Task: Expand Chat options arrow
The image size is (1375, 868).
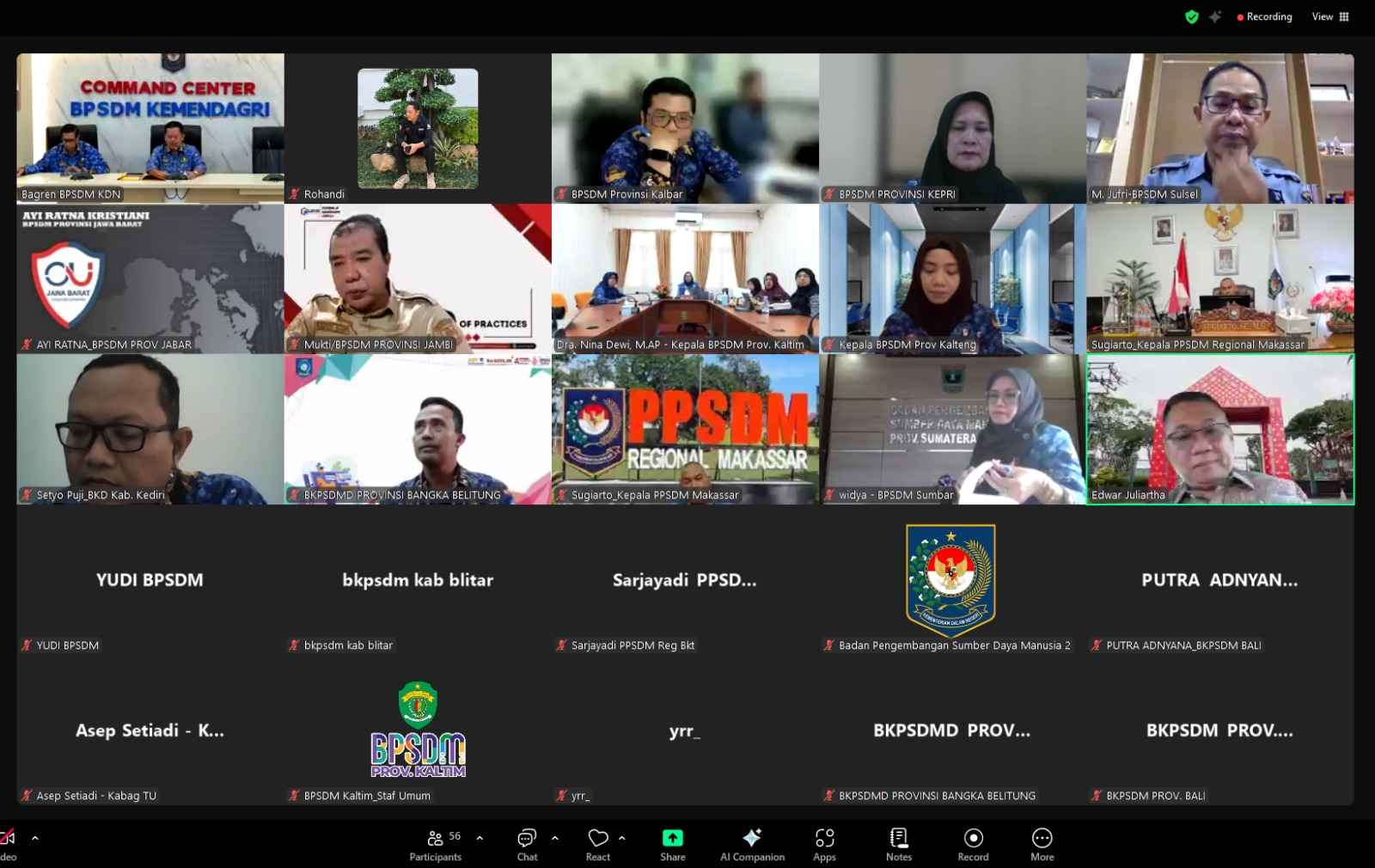Action: (555, 838)
